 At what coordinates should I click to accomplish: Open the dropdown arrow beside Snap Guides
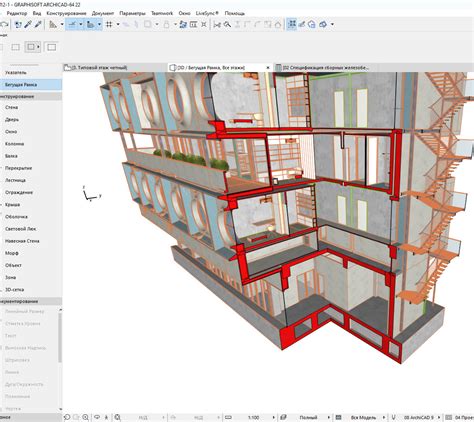coord(99,24)
